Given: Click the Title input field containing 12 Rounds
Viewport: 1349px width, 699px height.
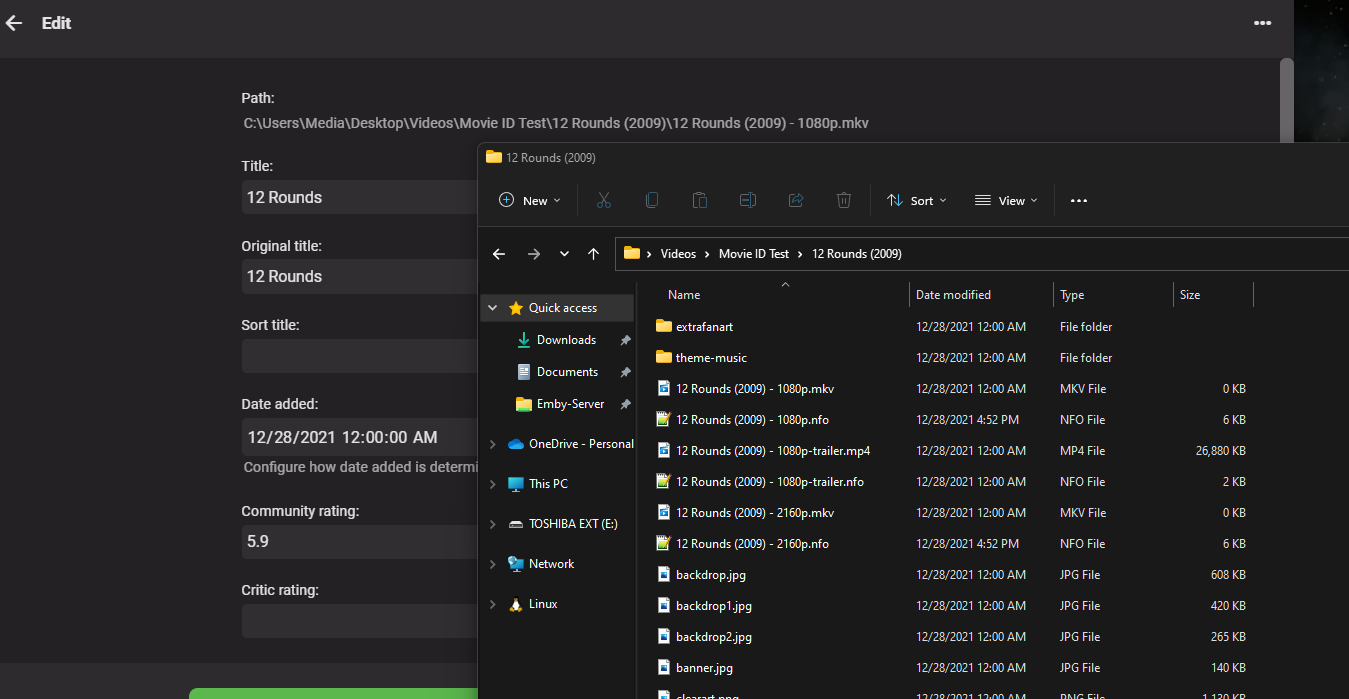Looking at the screenshot, I should click(x=358, y=197).
